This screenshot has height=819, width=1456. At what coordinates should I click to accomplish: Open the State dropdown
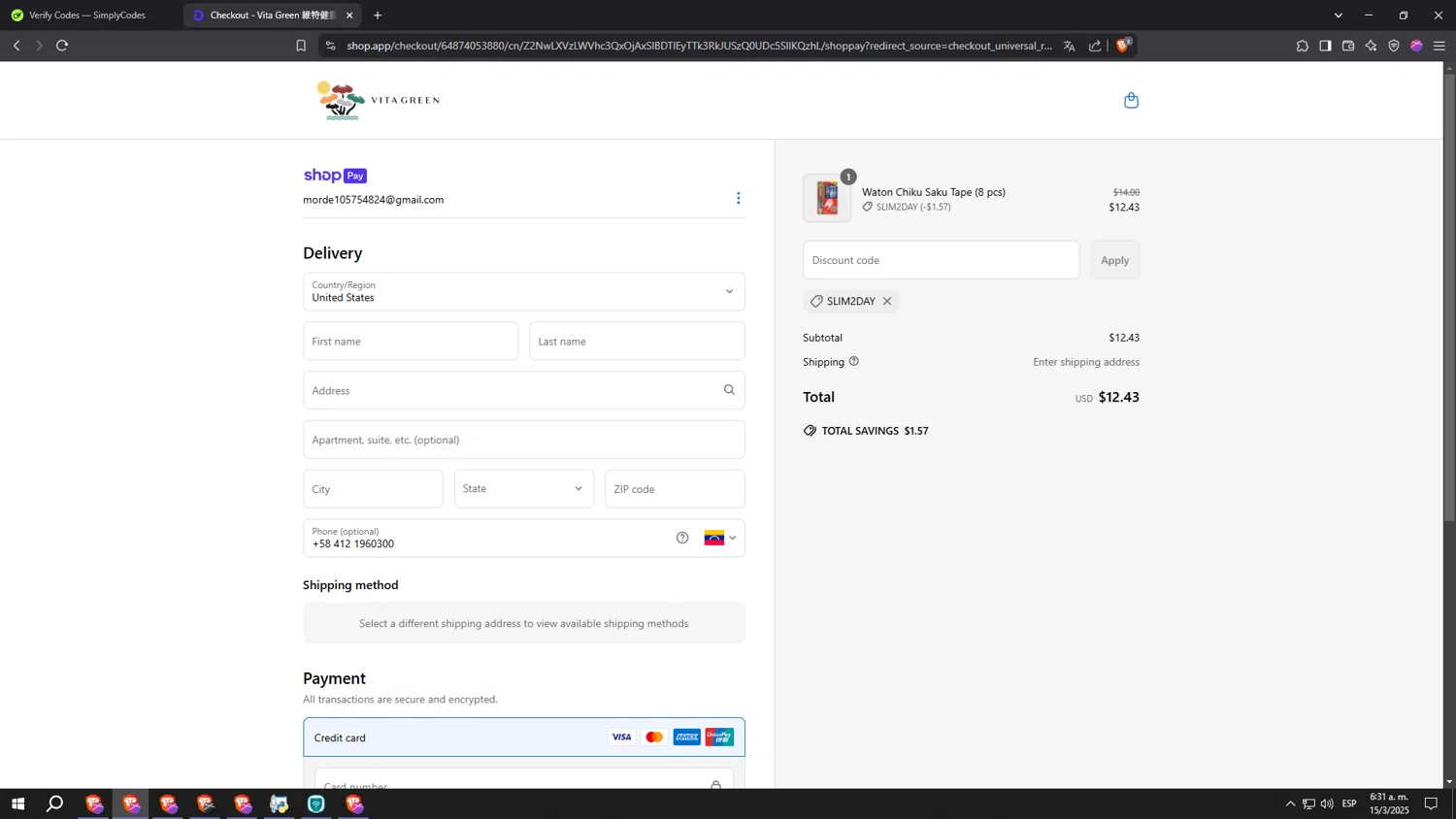[x=524, y=489]
